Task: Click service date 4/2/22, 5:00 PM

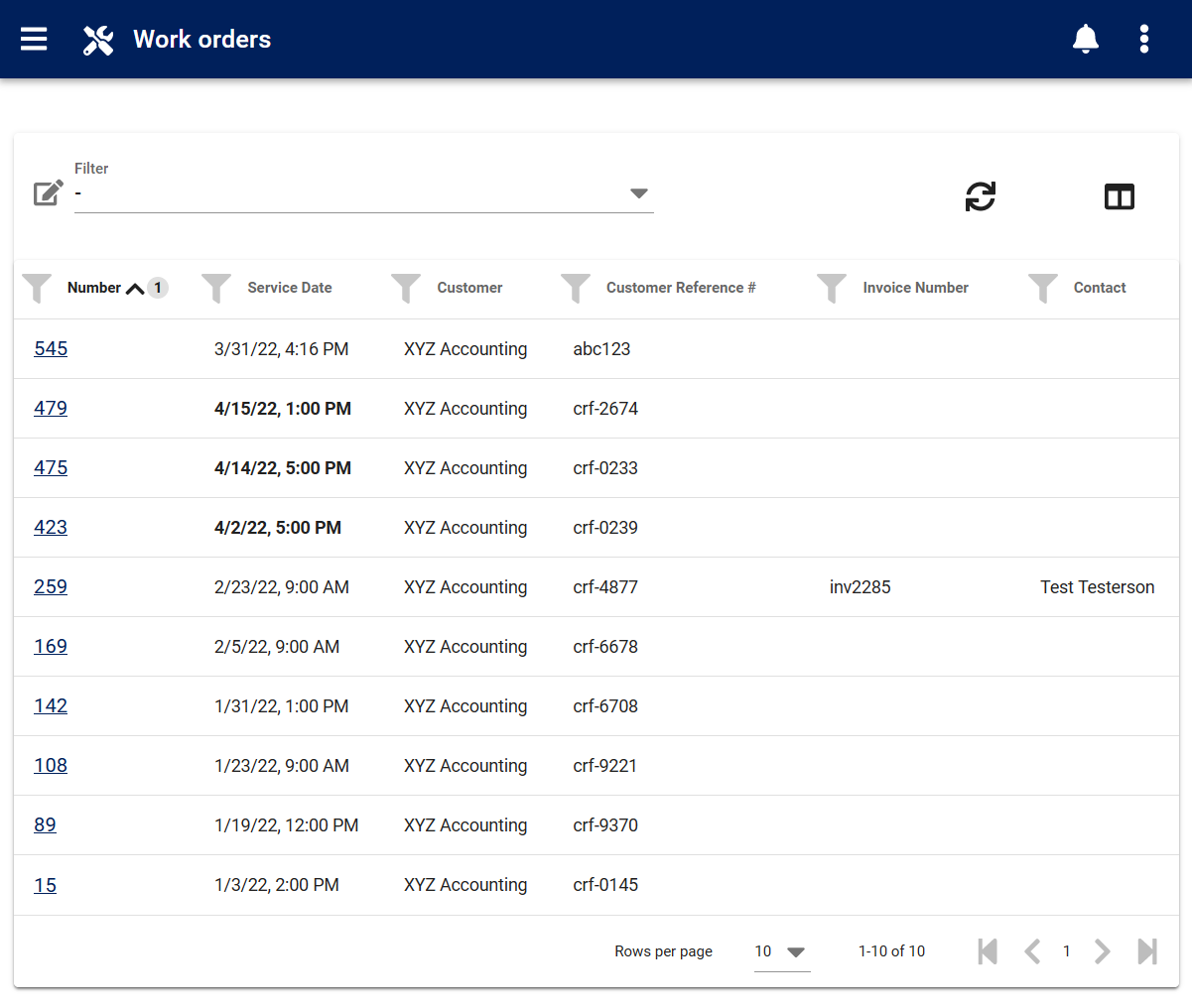Action: tap(278, 527)
